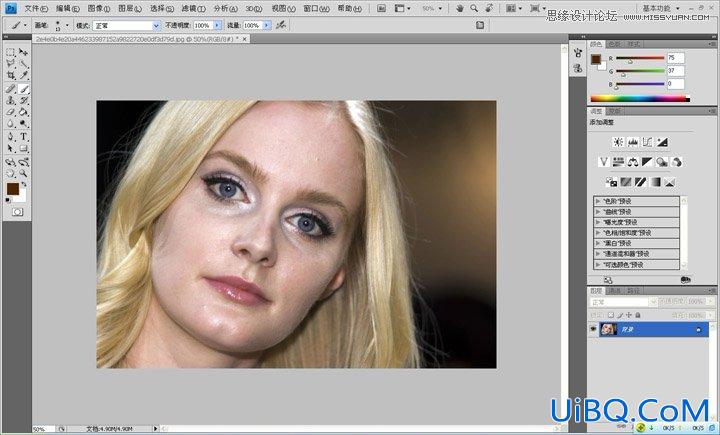Toggle the Brushes panel button in options bar

pos(480,25)
